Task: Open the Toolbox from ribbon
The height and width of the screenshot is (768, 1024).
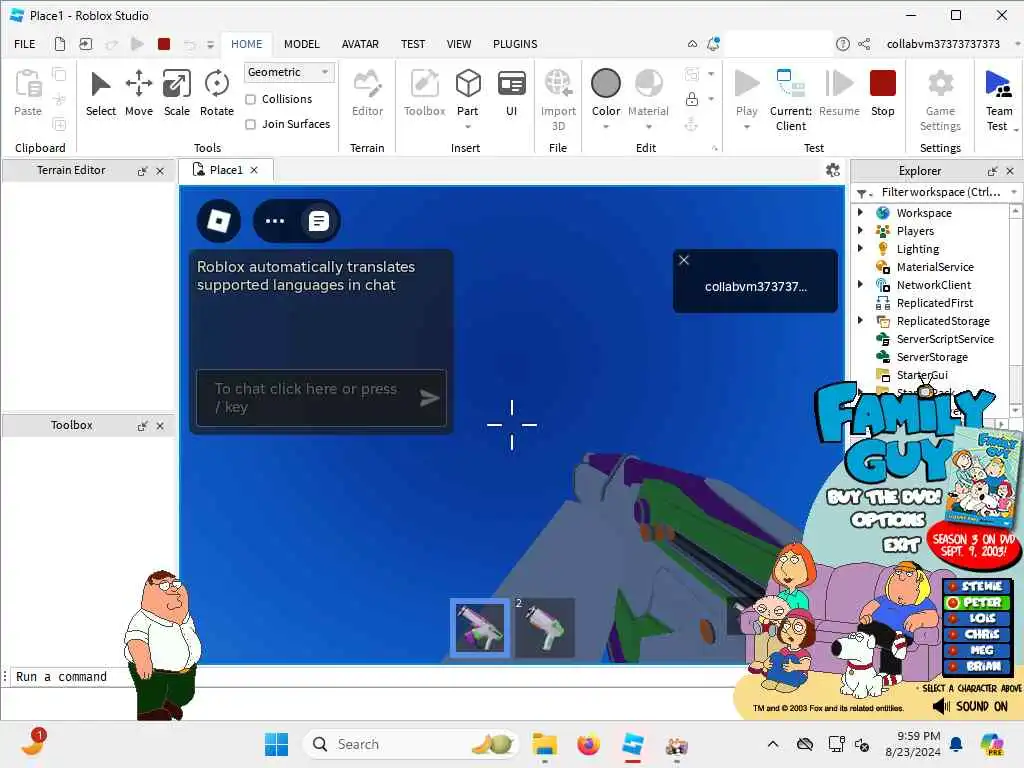Action: (424, 93)
